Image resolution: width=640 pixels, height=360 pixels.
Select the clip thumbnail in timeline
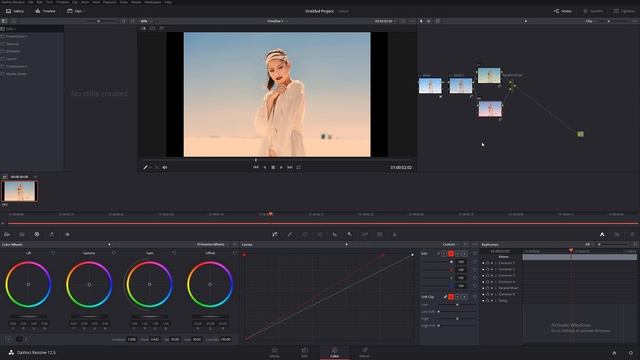[19, 191]
